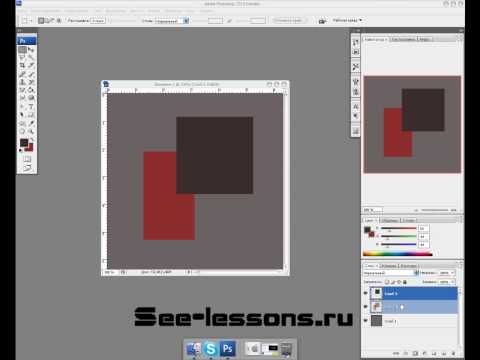The image size is (480, 360).
Task: Select the Eraser tool
Action: 22,90
